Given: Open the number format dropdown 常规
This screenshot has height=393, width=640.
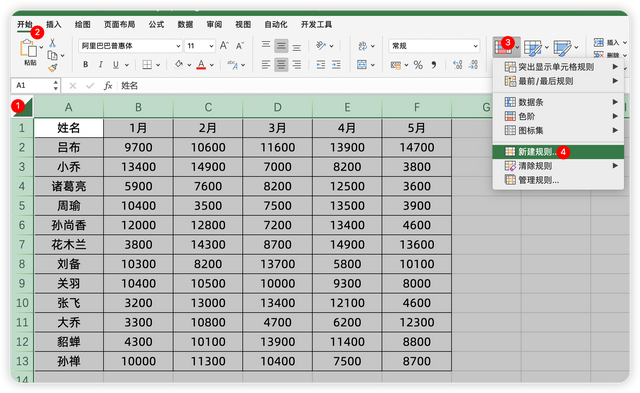Looking at the screenshot, I should 434,46.
